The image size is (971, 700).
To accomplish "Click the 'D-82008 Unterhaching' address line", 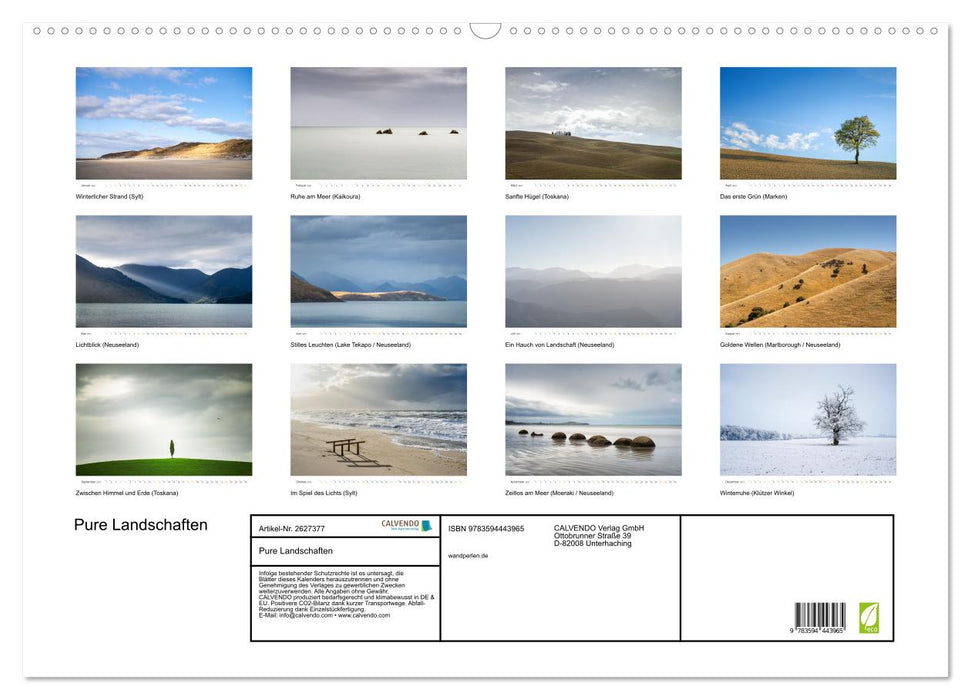I will (x=593, y=543).
